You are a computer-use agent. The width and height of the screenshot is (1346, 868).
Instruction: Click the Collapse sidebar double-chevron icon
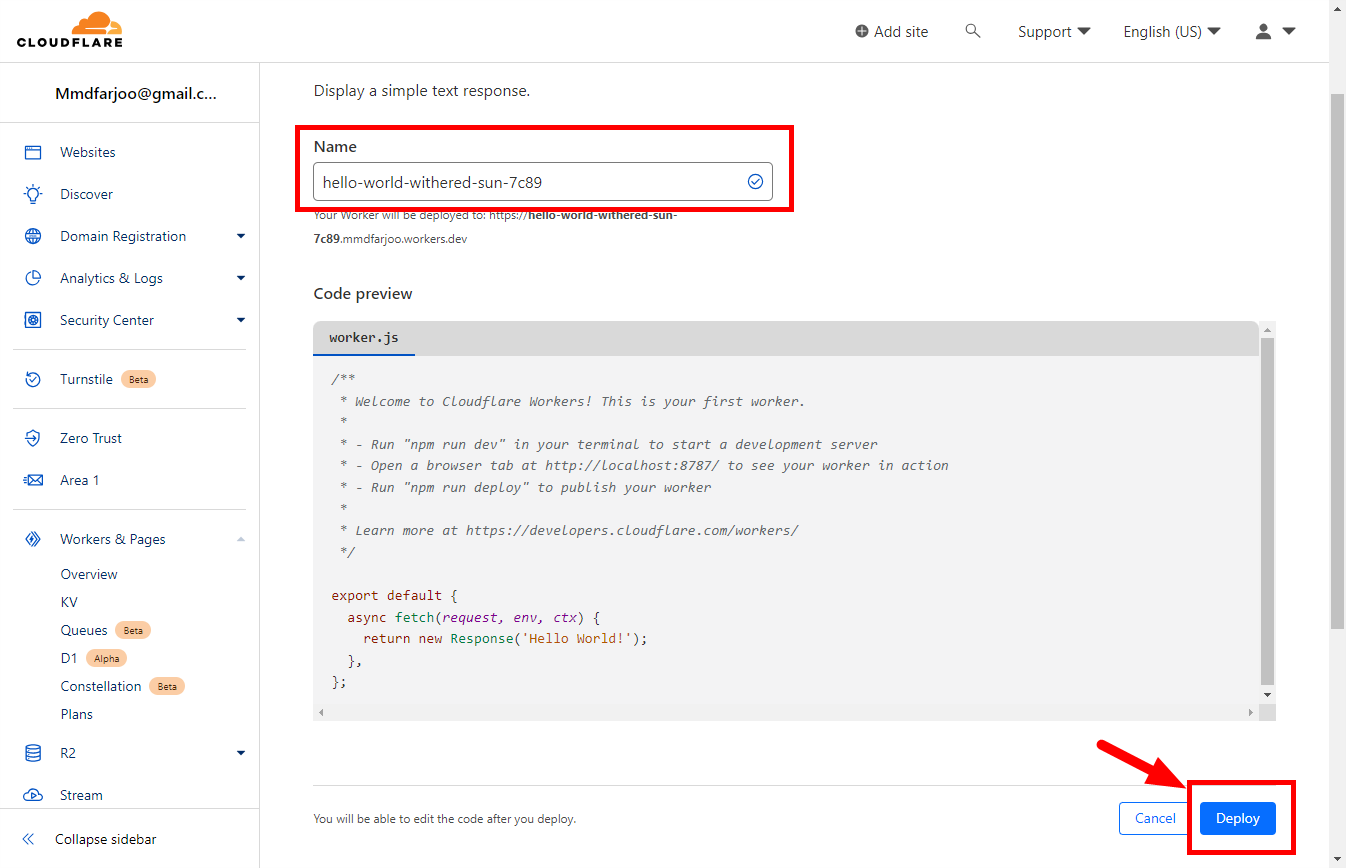[29, 839]
